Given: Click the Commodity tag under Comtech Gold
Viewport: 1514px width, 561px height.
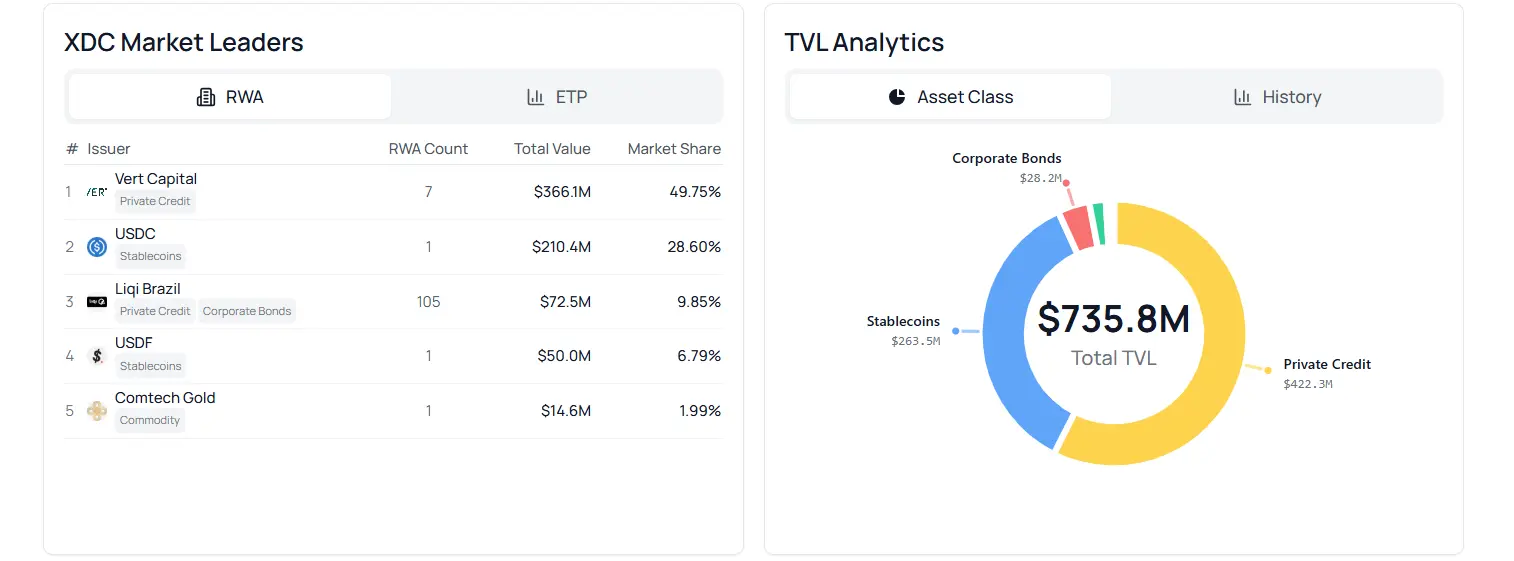Looking at the screenshot, I should point(150,420).
